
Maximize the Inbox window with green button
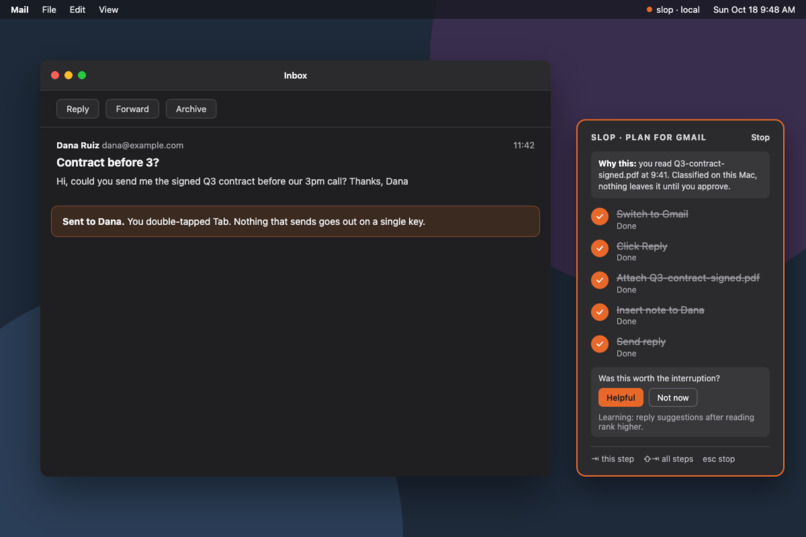[x=82, y=76]
